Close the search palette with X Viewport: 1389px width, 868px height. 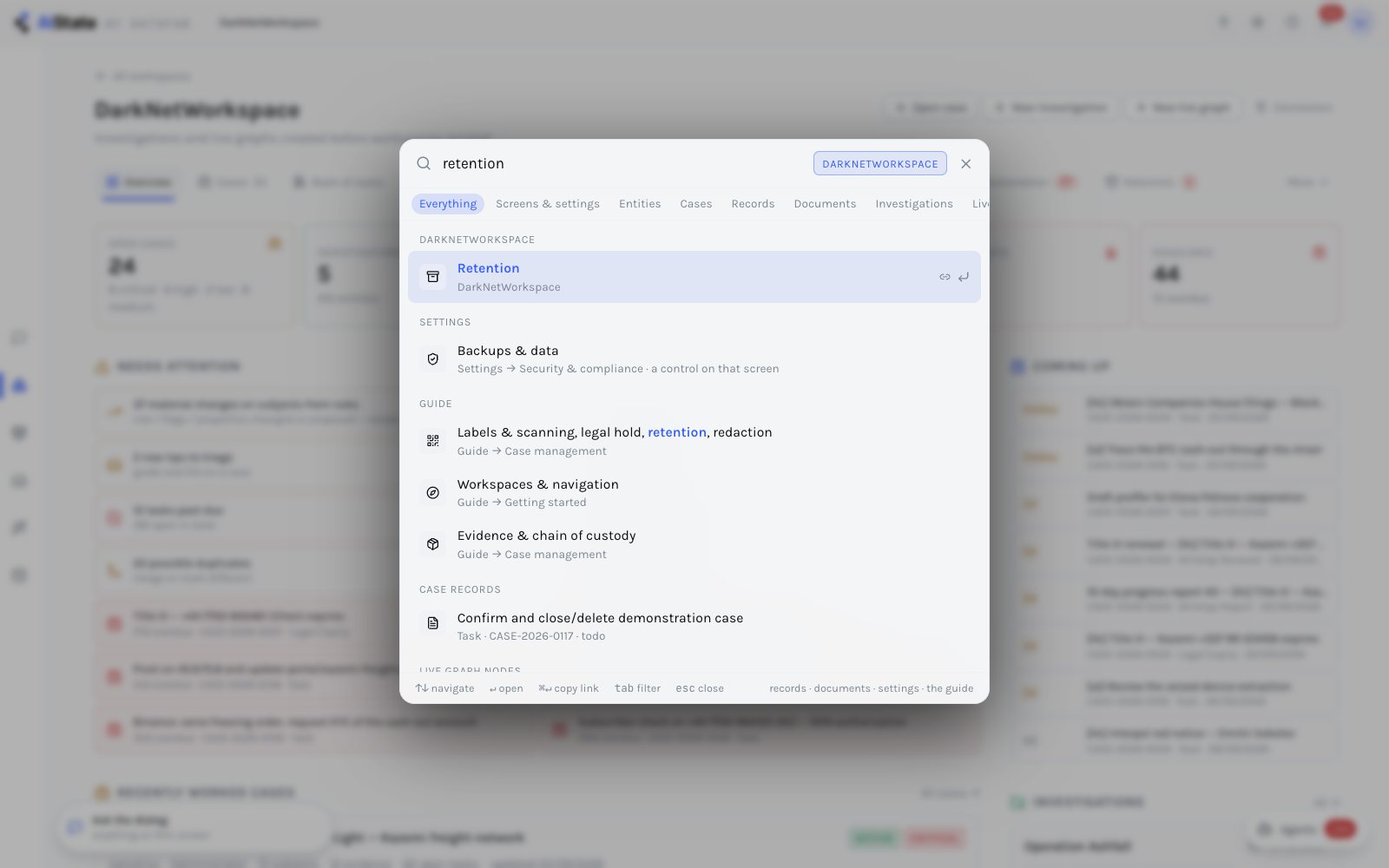(x=965, y=163)
